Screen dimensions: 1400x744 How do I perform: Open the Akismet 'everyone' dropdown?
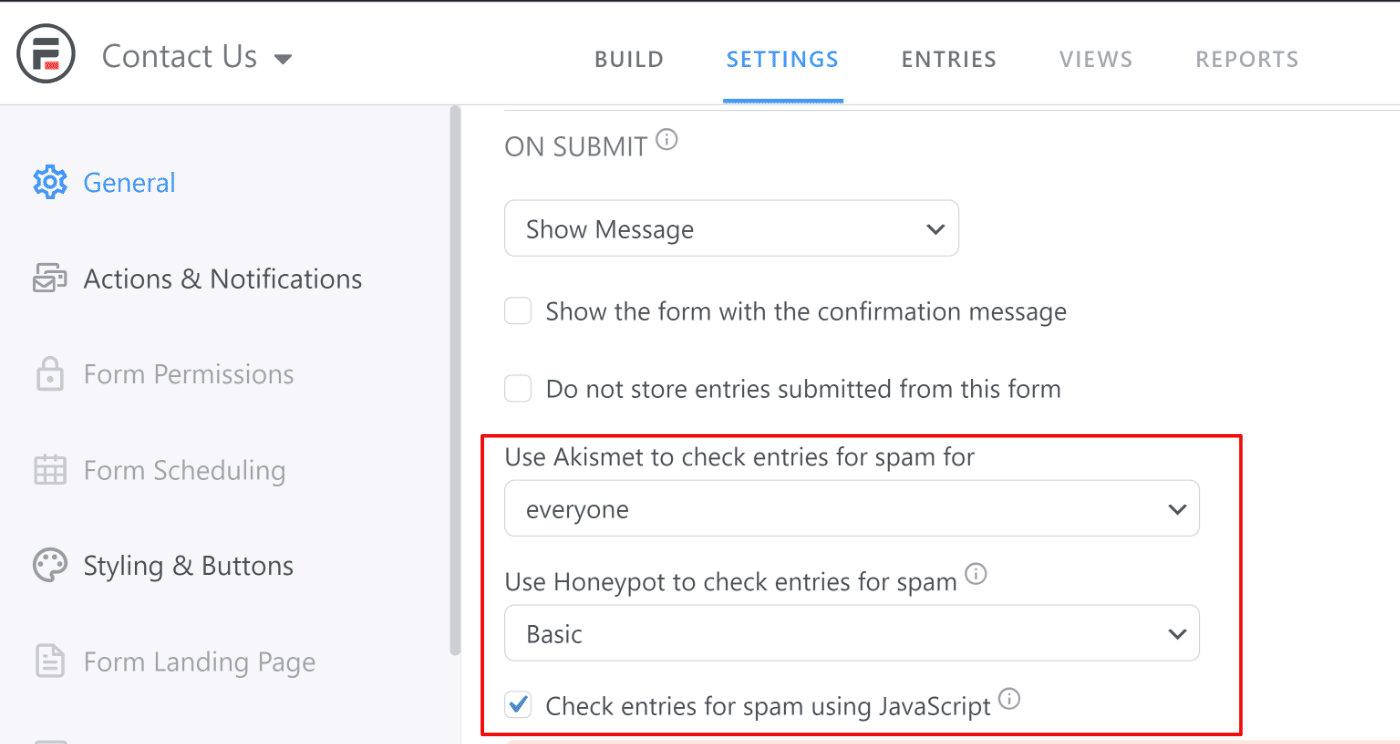[851, 508]
